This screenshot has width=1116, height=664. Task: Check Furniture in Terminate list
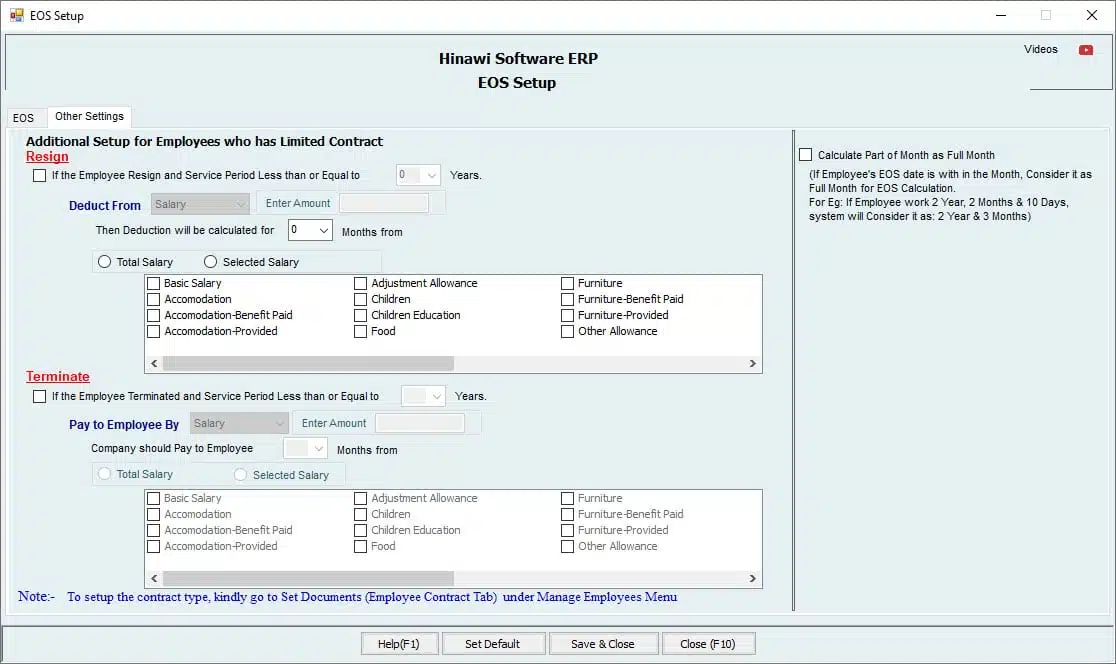[x=567, y=499]
